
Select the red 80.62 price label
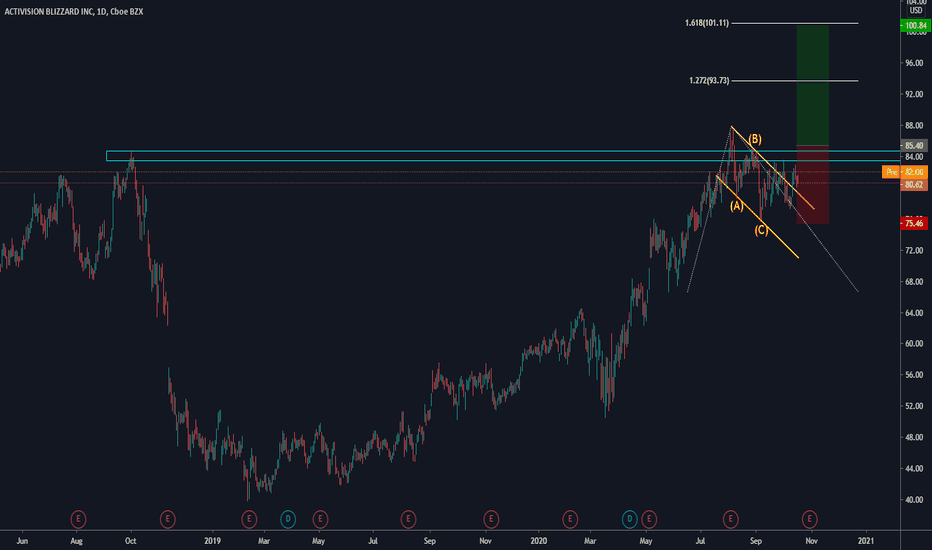914,185
